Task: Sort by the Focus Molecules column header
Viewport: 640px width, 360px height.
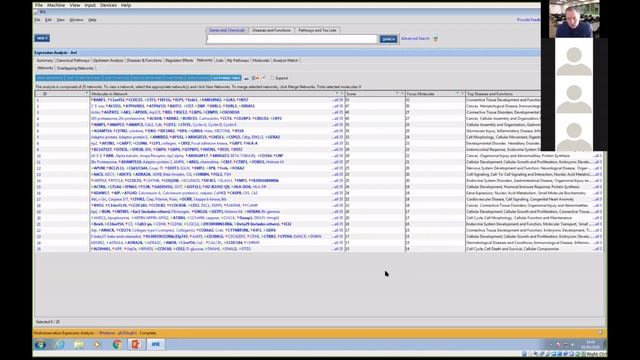Action: click(435, 94)
